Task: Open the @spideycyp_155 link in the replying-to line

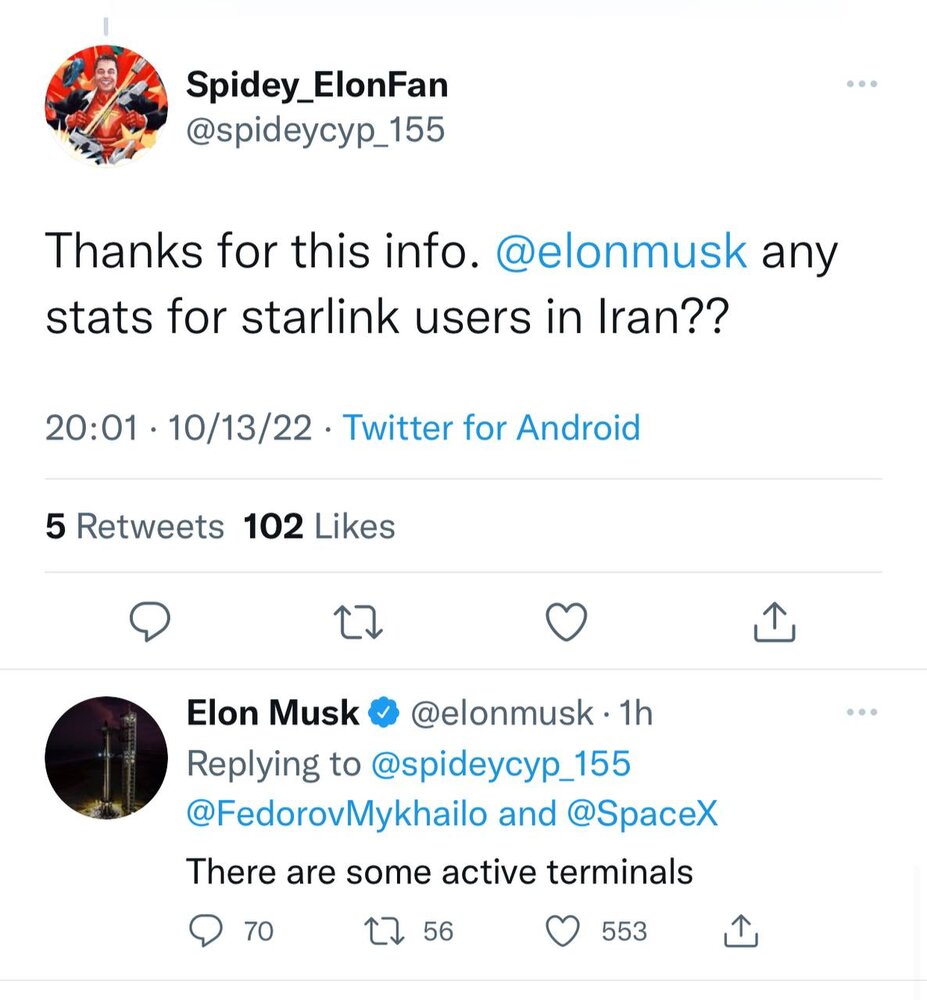Action: tap(500, 764)
